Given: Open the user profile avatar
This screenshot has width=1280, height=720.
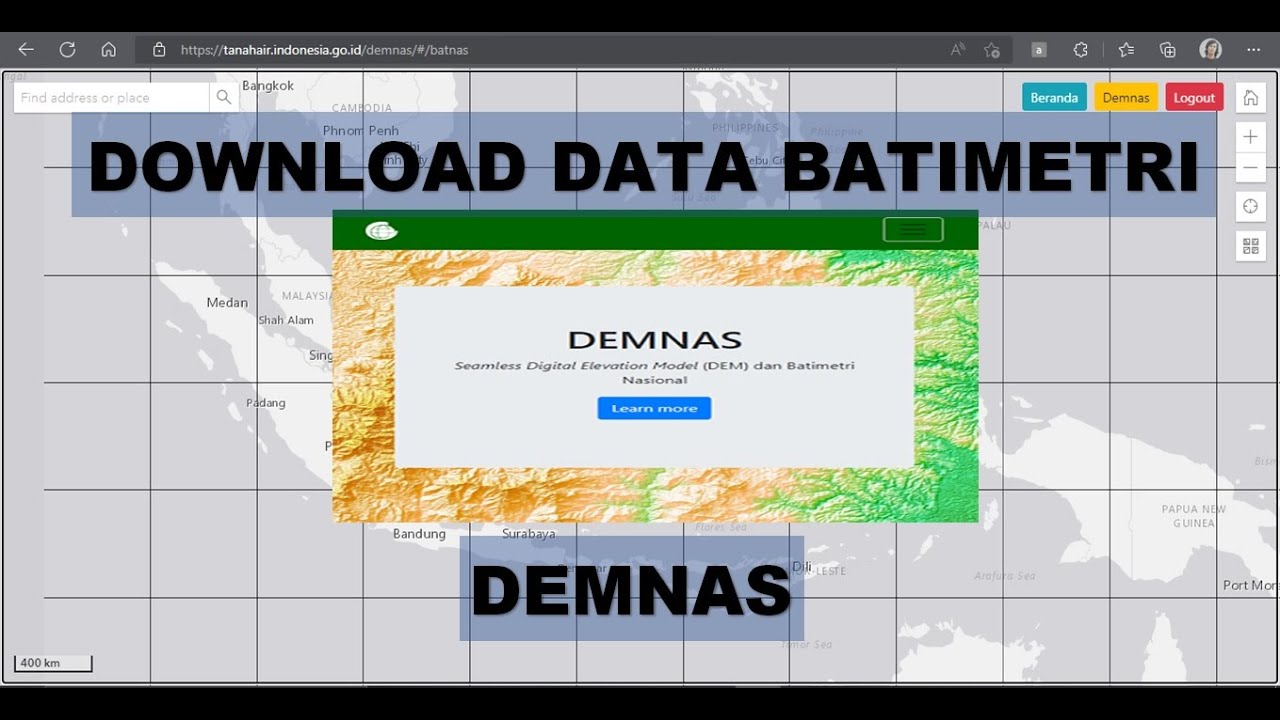Looking at the screenshot, I should point(1210,49).
